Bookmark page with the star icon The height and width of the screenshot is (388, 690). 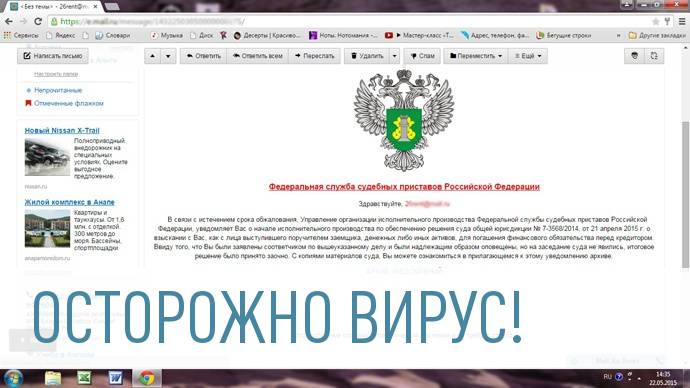[x=655, y=21]
